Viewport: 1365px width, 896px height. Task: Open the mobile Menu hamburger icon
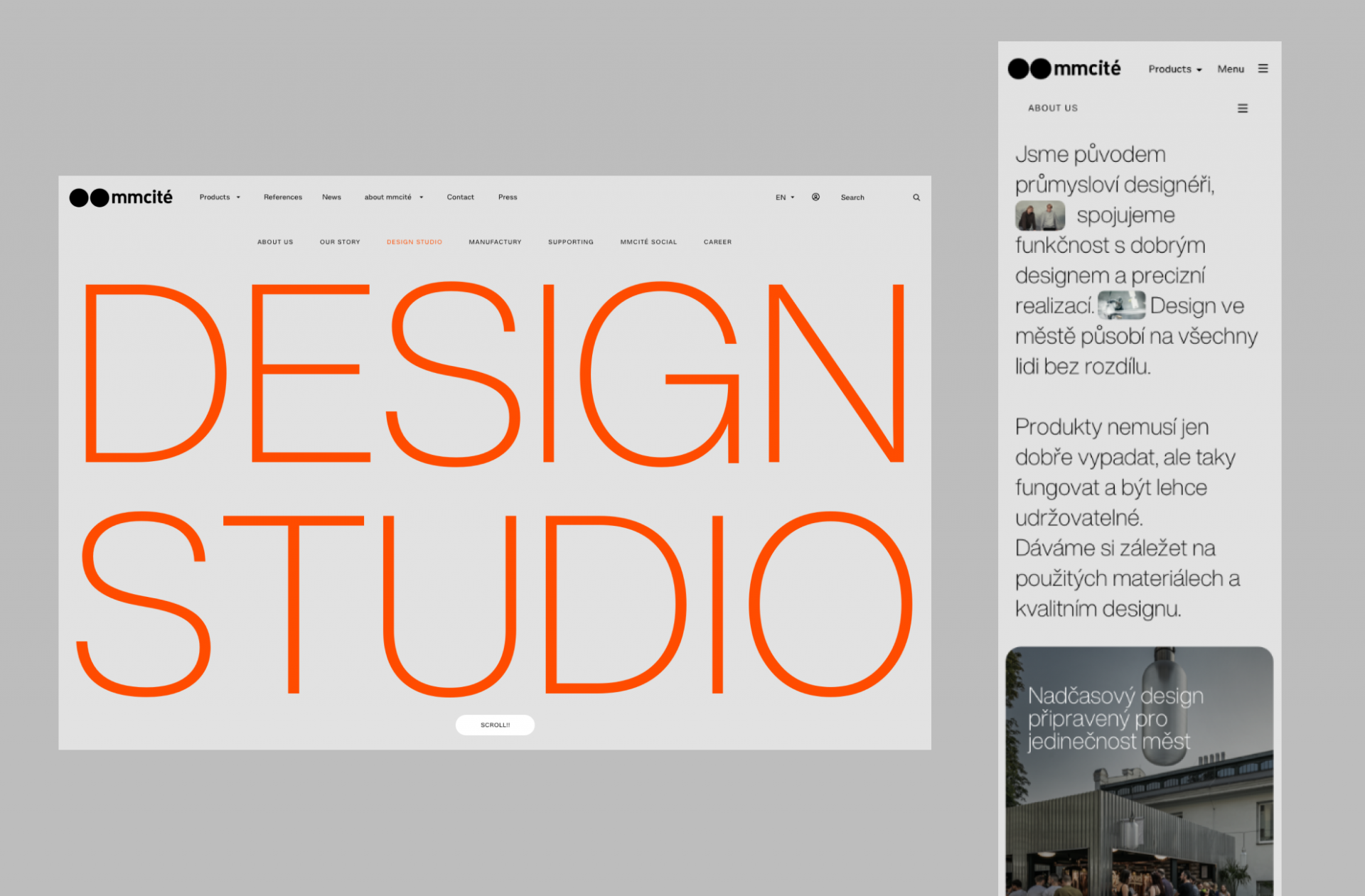point(1263,69)
